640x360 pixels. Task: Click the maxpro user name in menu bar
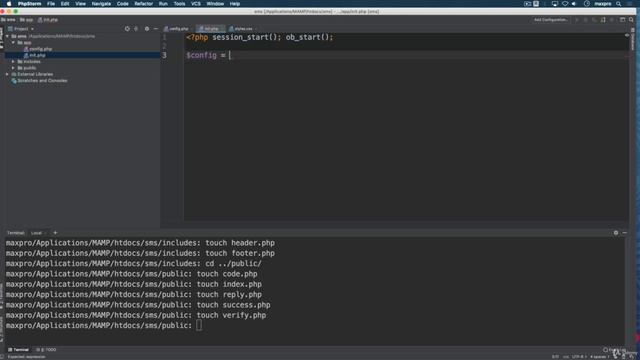tap(603, 4)
